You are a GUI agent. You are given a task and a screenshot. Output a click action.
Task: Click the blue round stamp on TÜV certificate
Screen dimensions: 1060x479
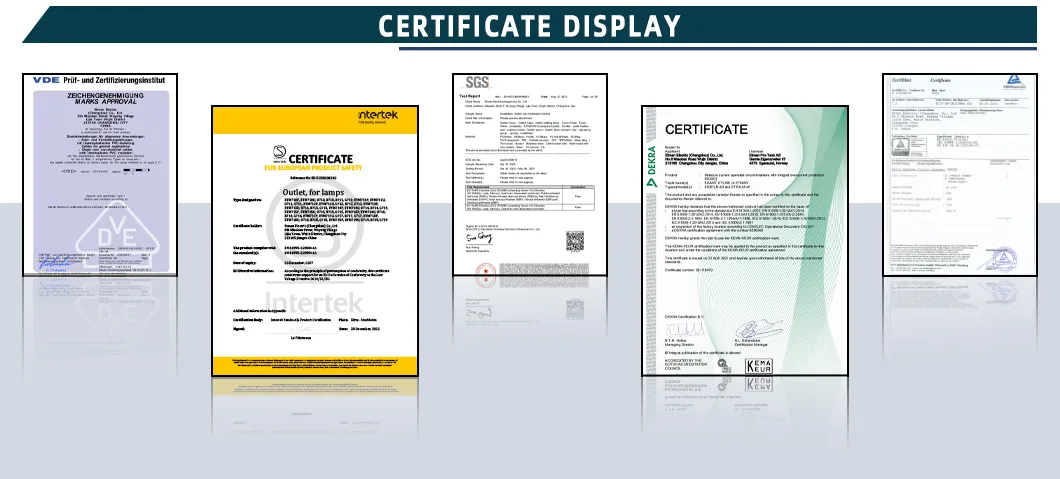click(x=1004, y=257)
